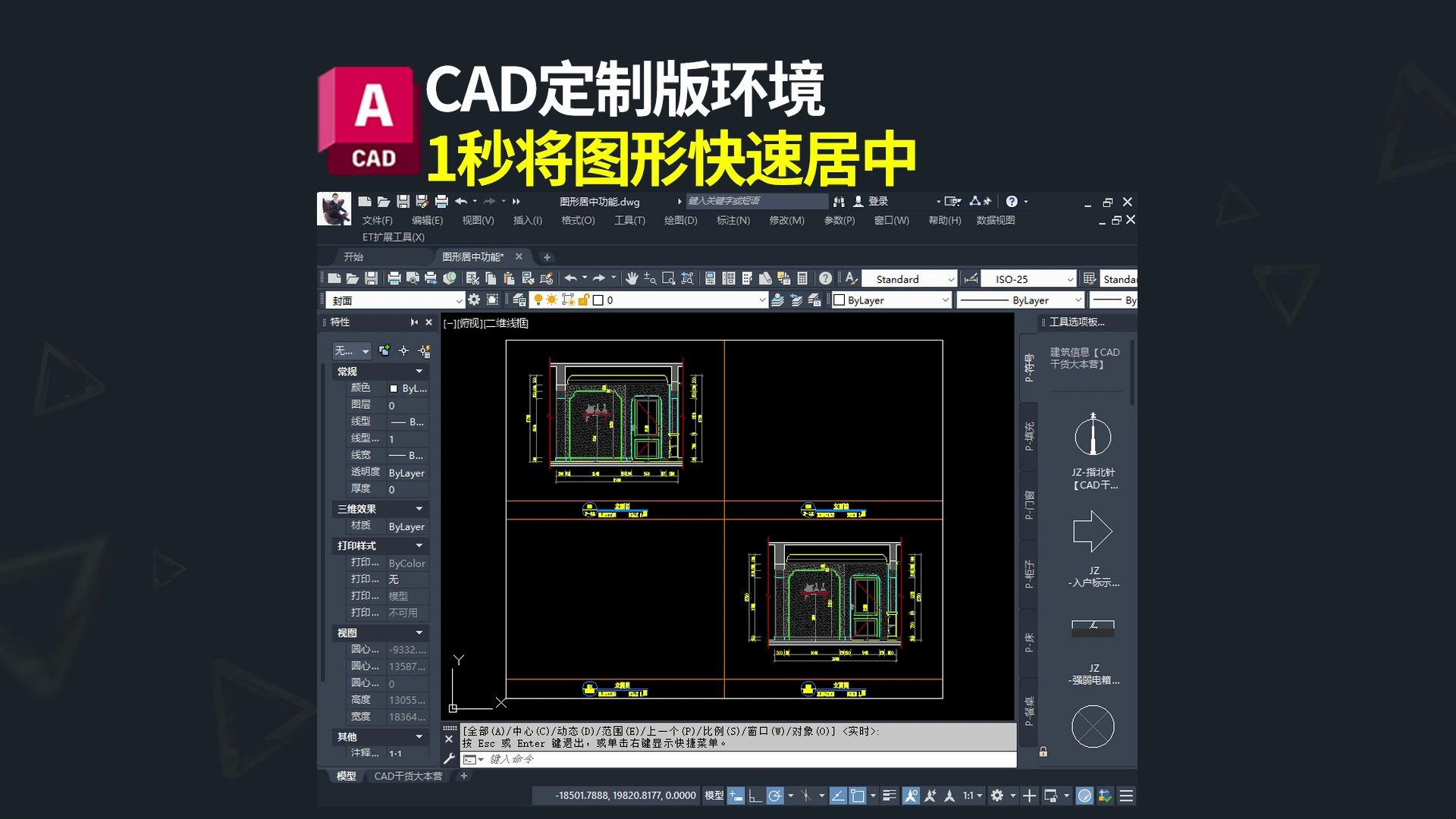Toggle polar tracking on status bar
Screen dimensions: 1456x819
pos(775,795)
